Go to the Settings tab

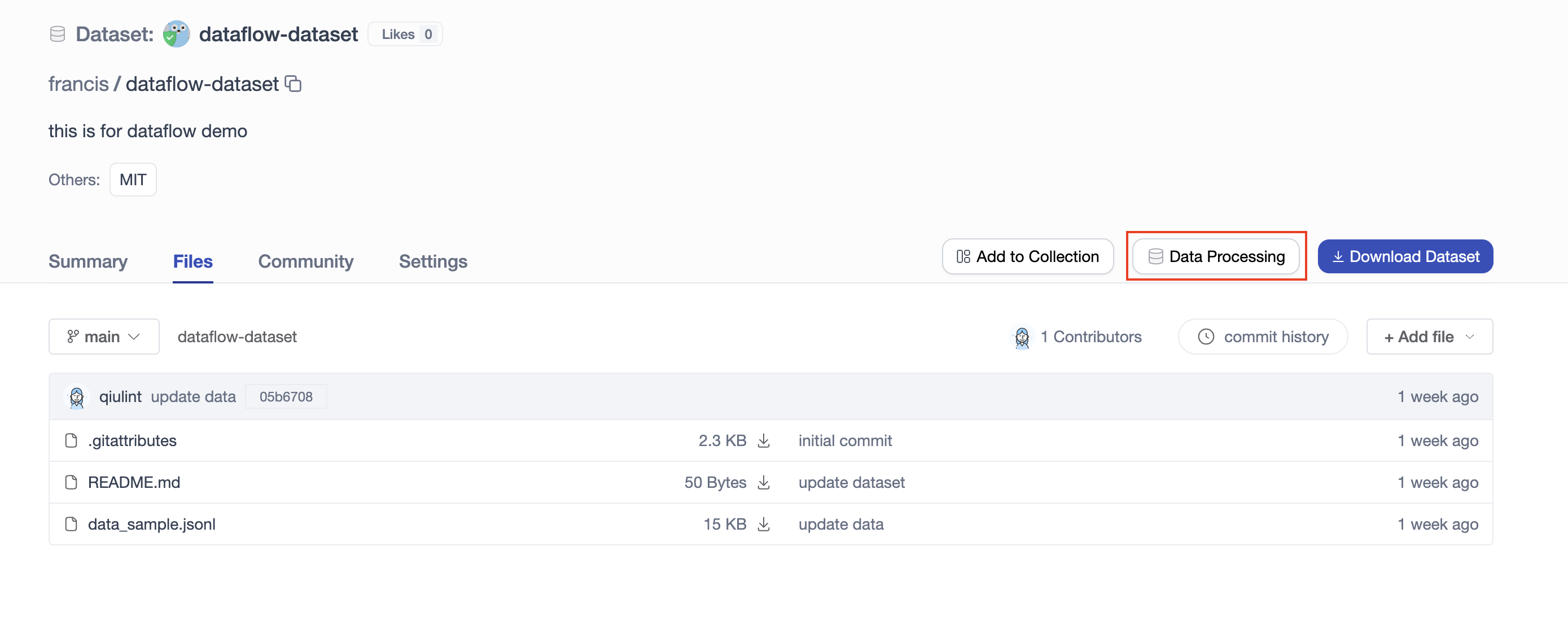coord(433,261)
